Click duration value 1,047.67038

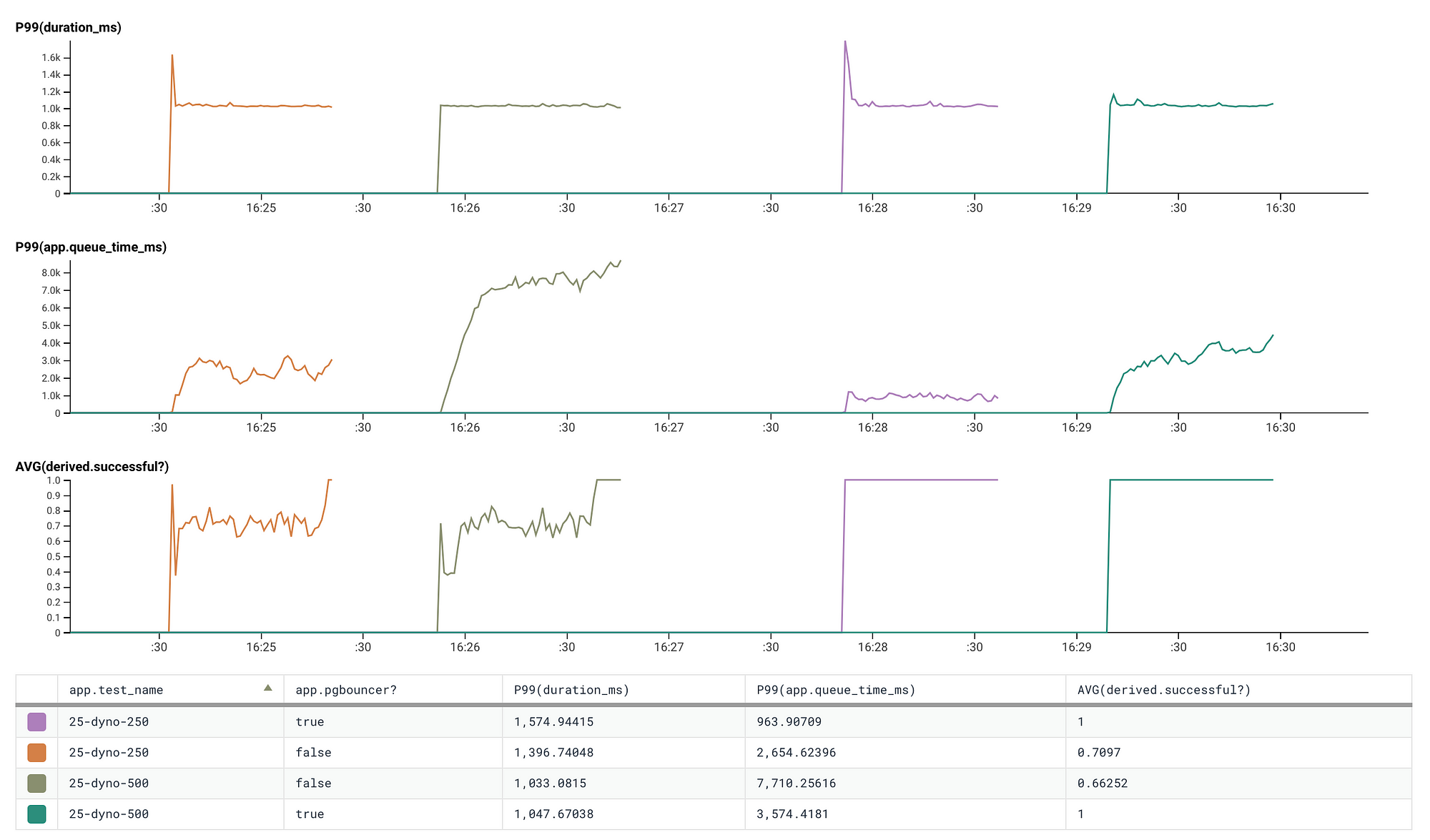553,814
